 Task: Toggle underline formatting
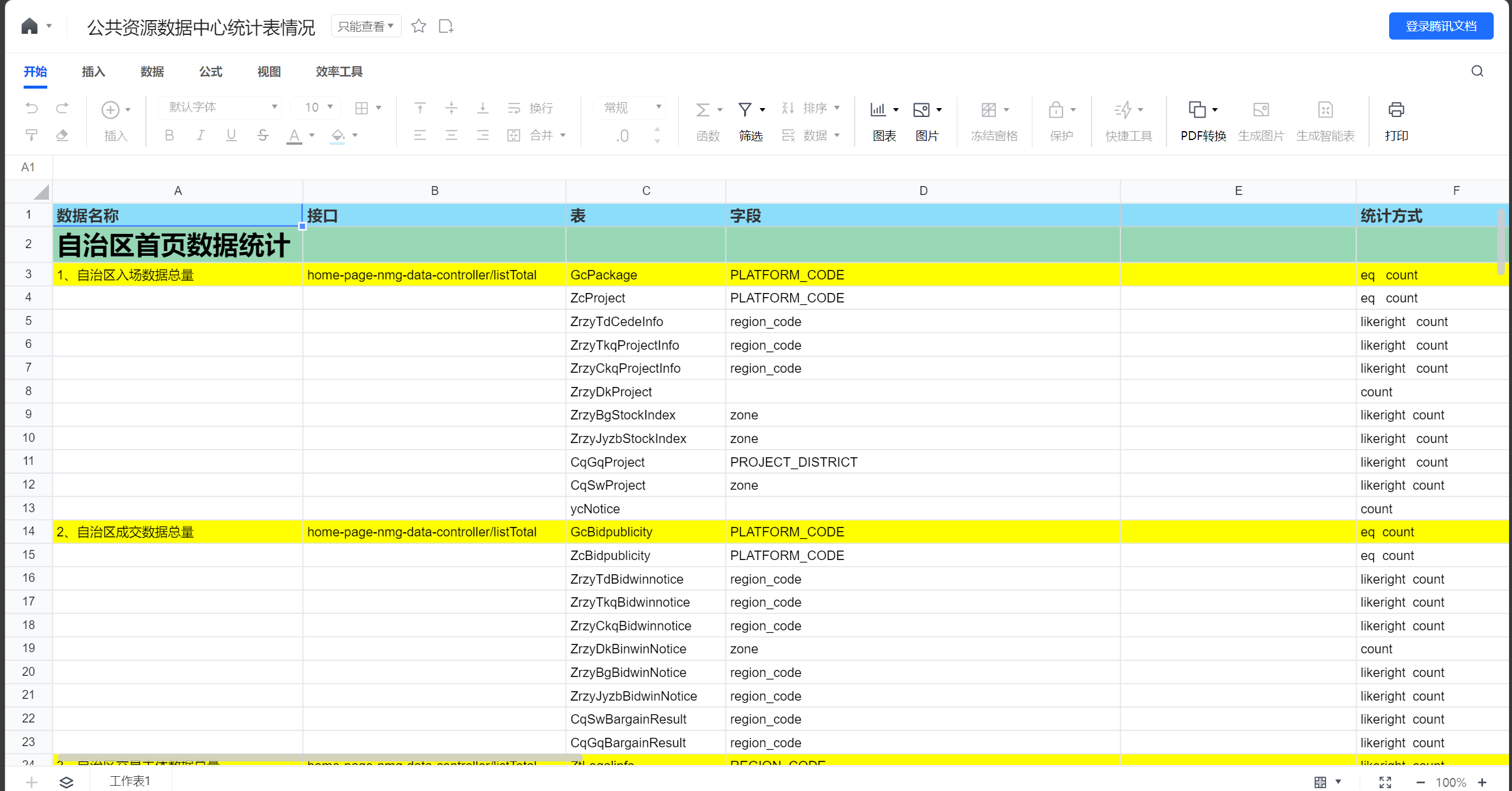(232, 135)
